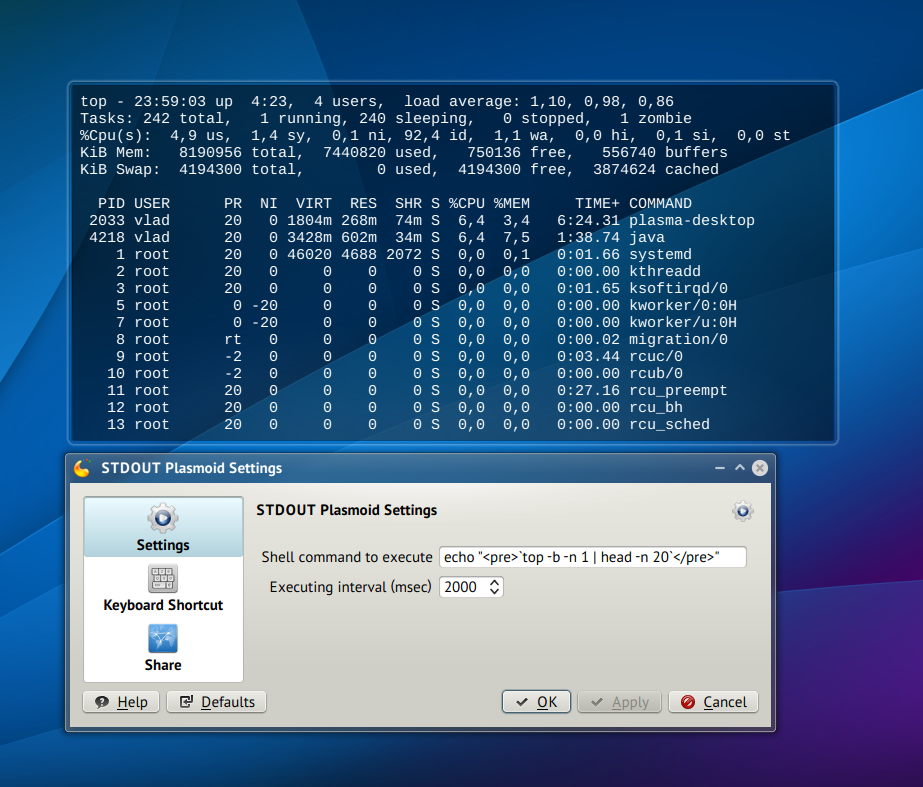Click the COMMAND column header in top output
Viewport: 923px width, 787px height.
pyautogui.click(x=660, y=203)
